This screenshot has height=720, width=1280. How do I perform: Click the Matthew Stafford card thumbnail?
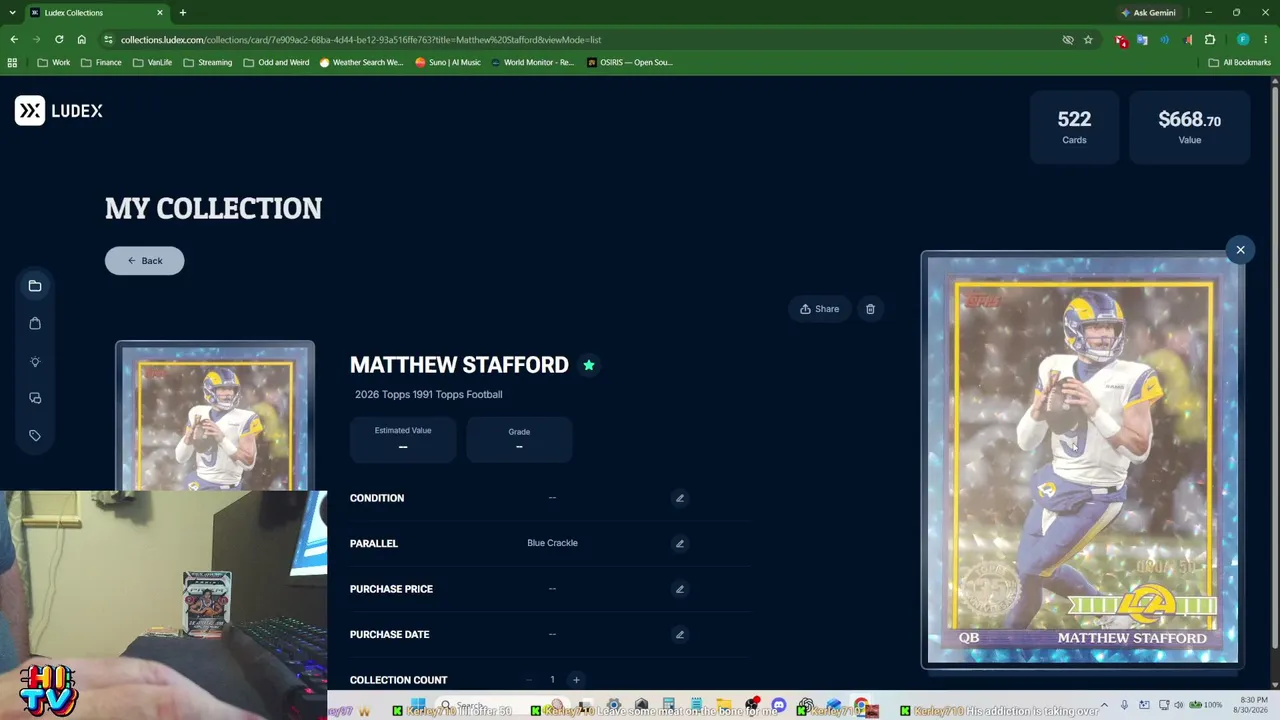[215, 416]
